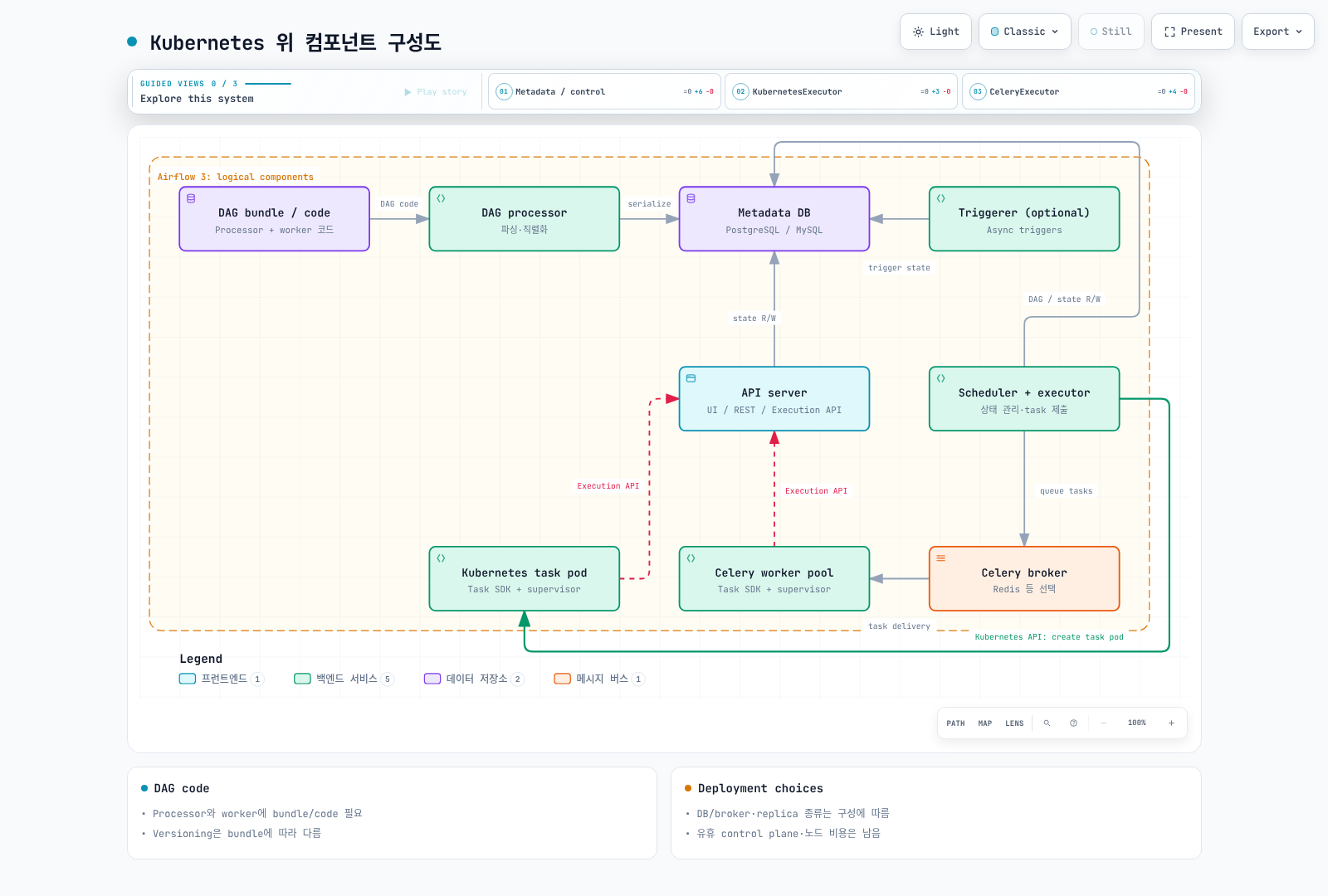Select MAP mode in diagram toolbar

(985, 723)
